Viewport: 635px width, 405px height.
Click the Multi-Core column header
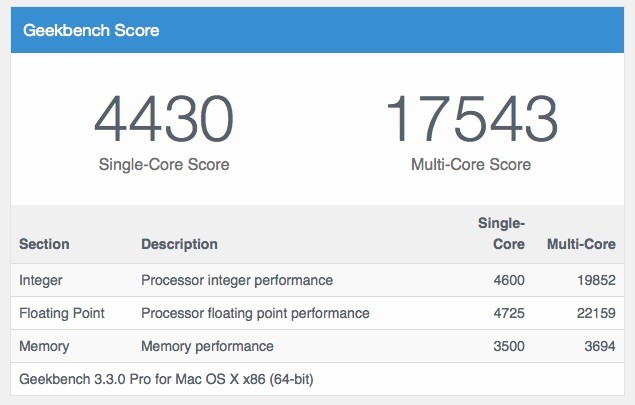(x=578, y=244)
